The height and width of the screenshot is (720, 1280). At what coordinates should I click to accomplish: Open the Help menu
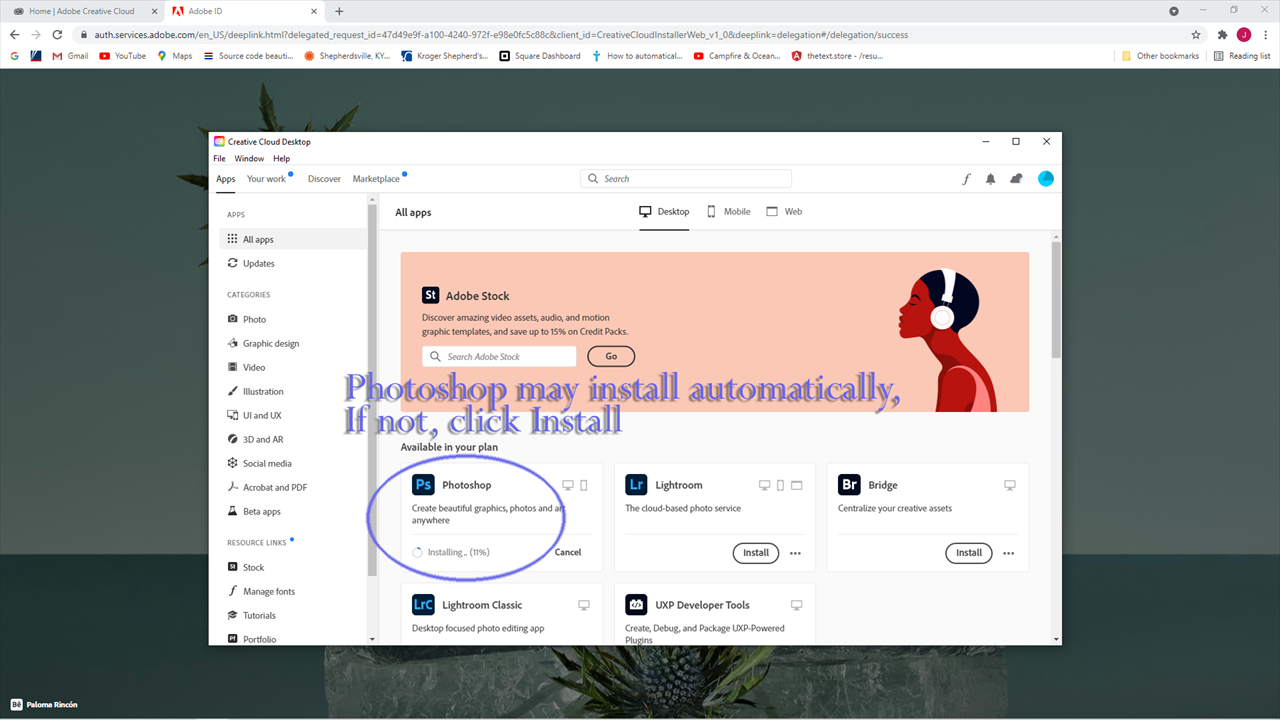[282, 158]
